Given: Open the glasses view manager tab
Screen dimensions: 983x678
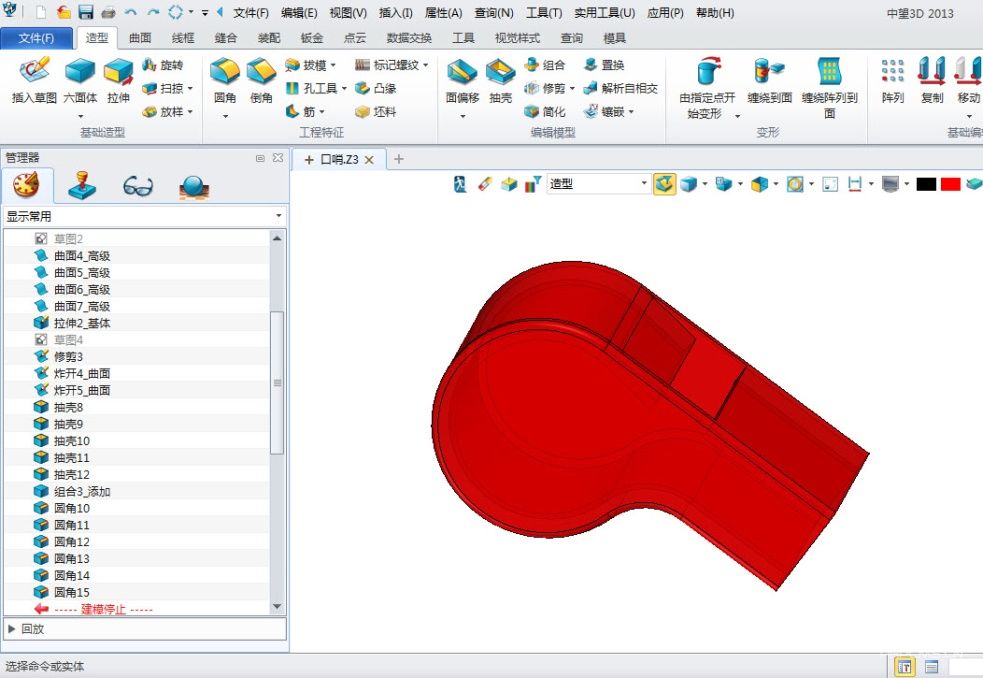Looking at the screenshot, I should pyautogui.click(x=138, y=186).
